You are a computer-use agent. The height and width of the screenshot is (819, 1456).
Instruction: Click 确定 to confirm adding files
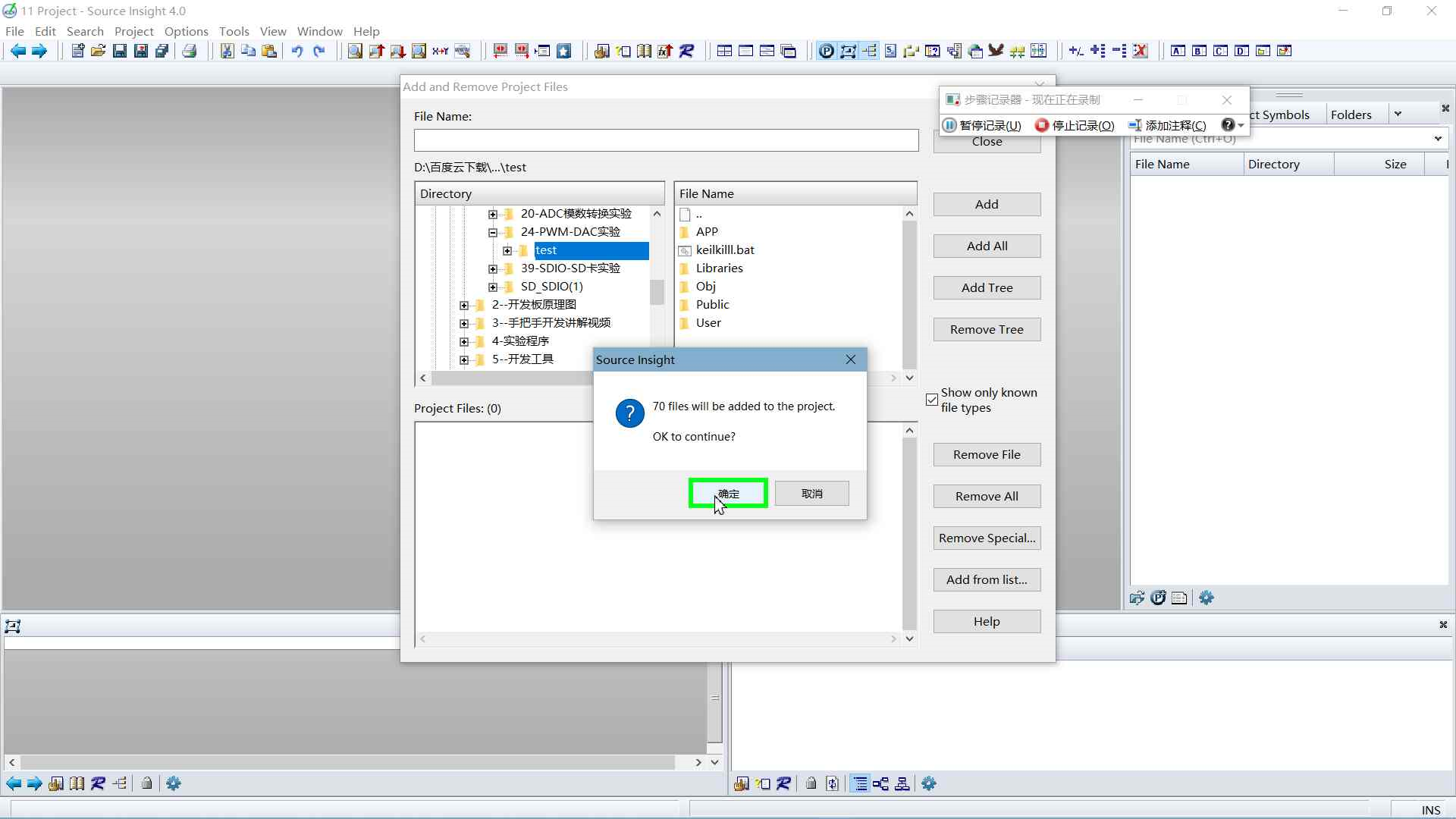tap(728, 494)
